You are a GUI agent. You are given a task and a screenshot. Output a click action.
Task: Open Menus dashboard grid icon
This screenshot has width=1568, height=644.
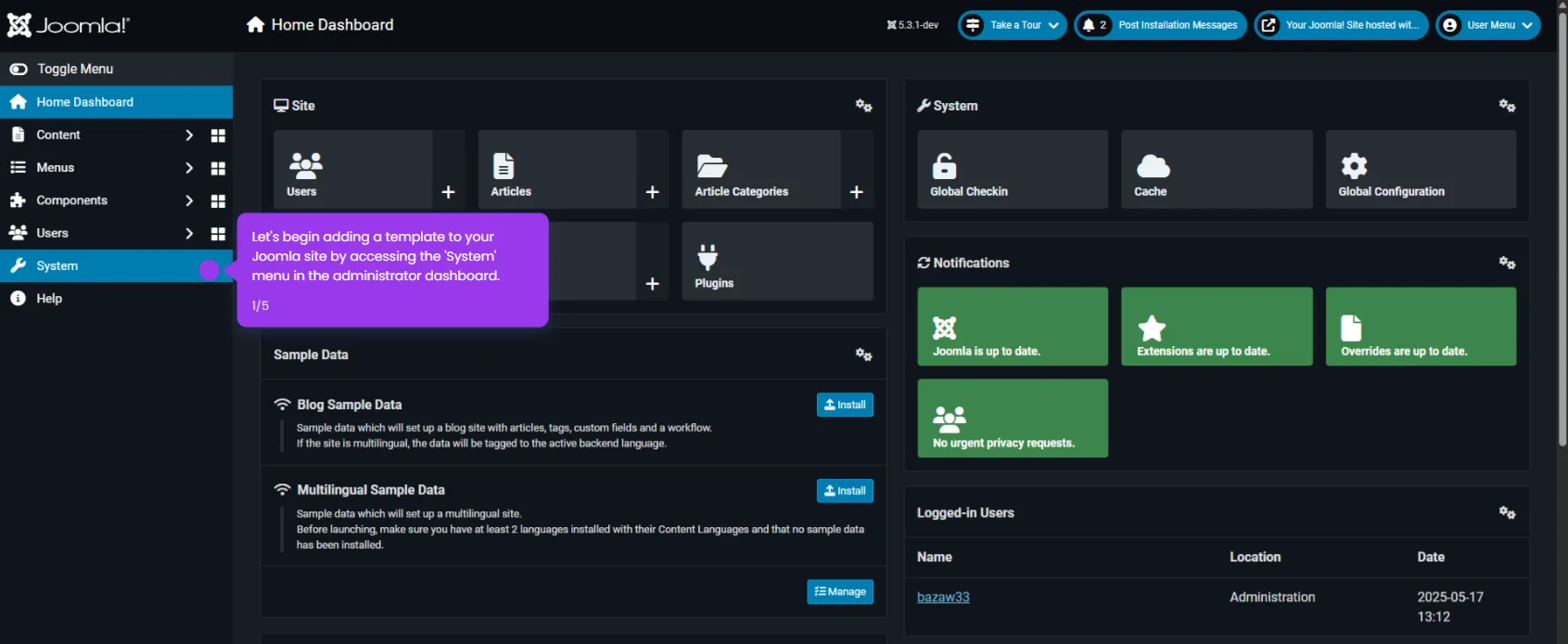click(218, 168)
